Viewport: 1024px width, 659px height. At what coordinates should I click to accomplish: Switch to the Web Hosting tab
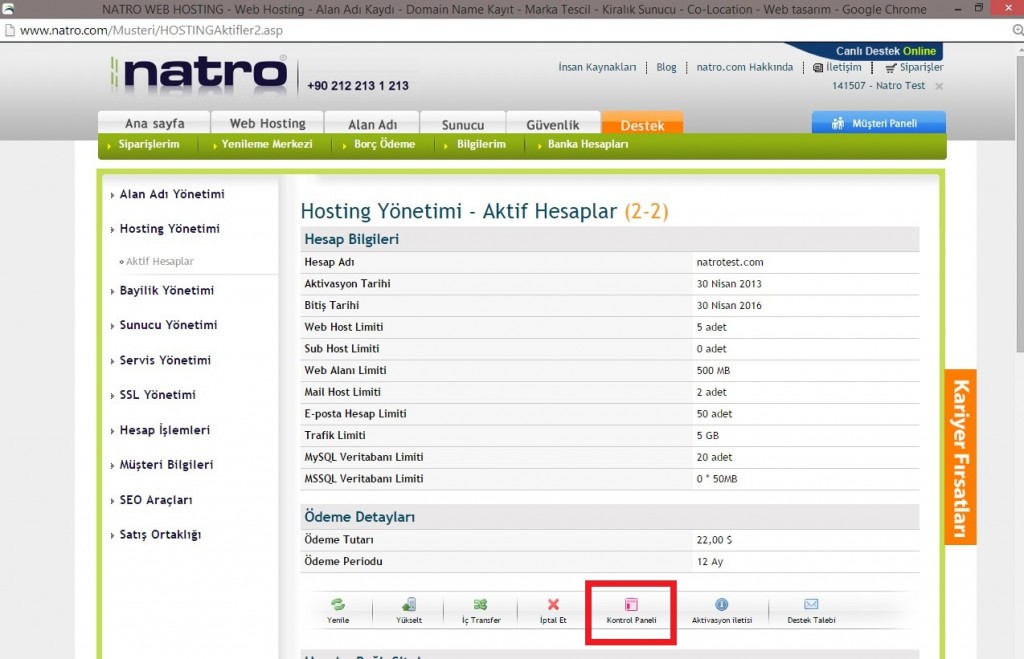pyautogui.click(x=267, y=123)
